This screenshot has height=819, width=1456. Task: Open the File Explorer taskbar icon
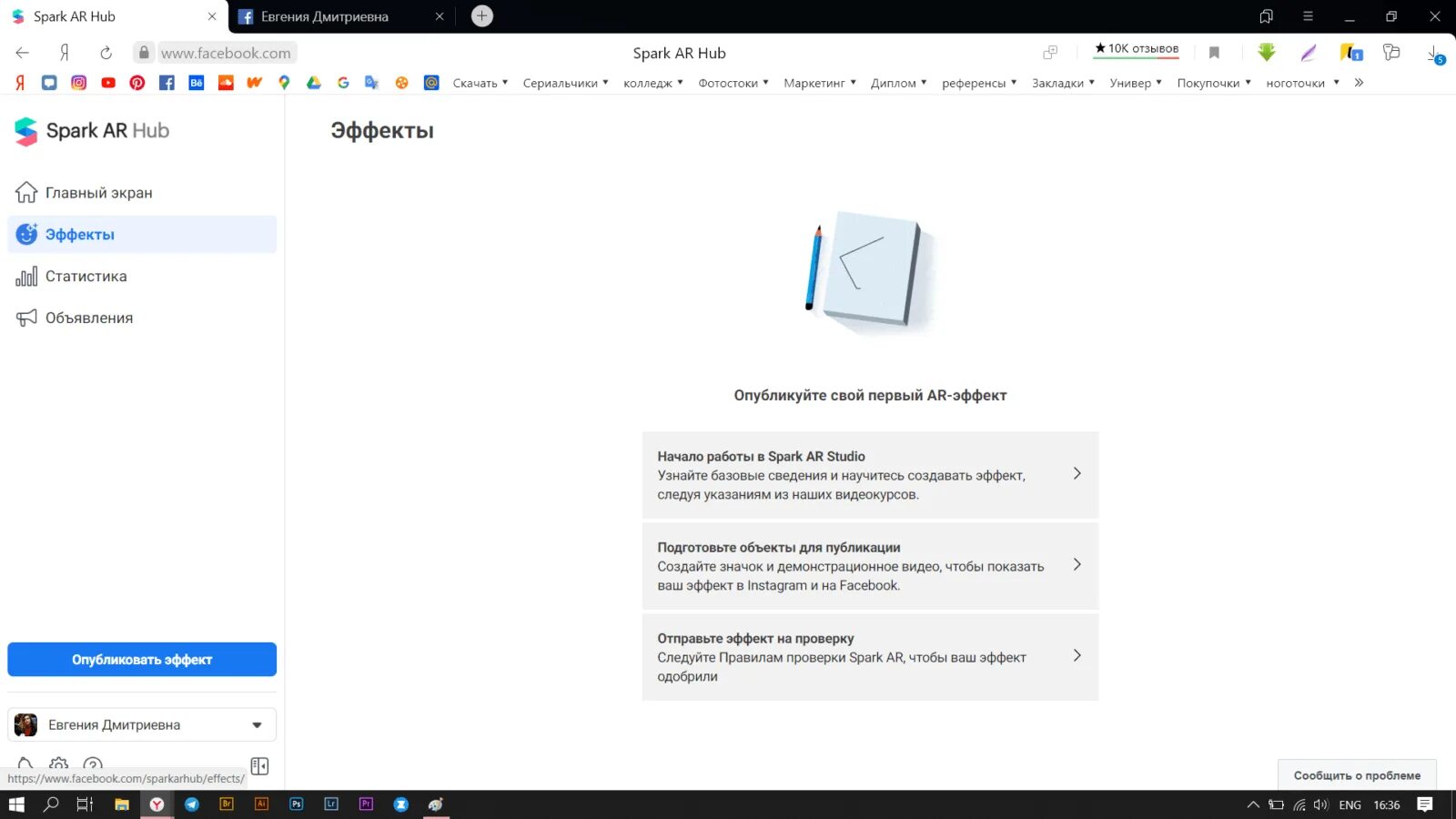(122, 804)
